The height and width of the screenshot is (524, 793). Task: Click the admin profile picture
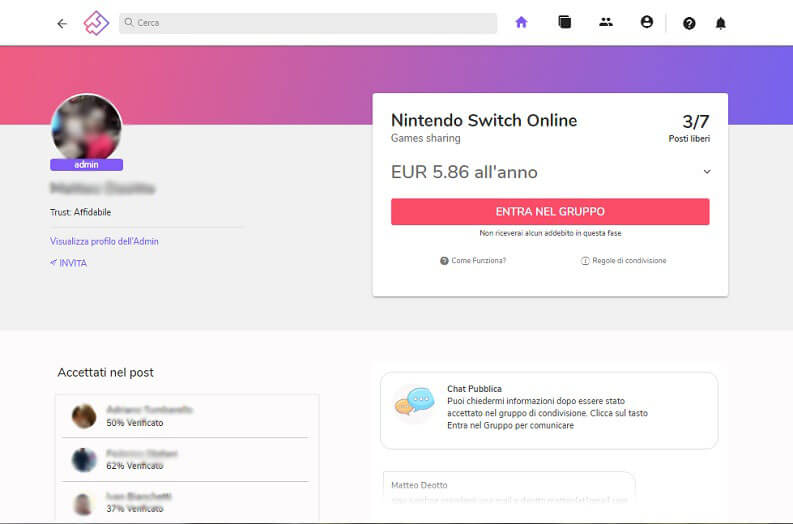(86, 127)
